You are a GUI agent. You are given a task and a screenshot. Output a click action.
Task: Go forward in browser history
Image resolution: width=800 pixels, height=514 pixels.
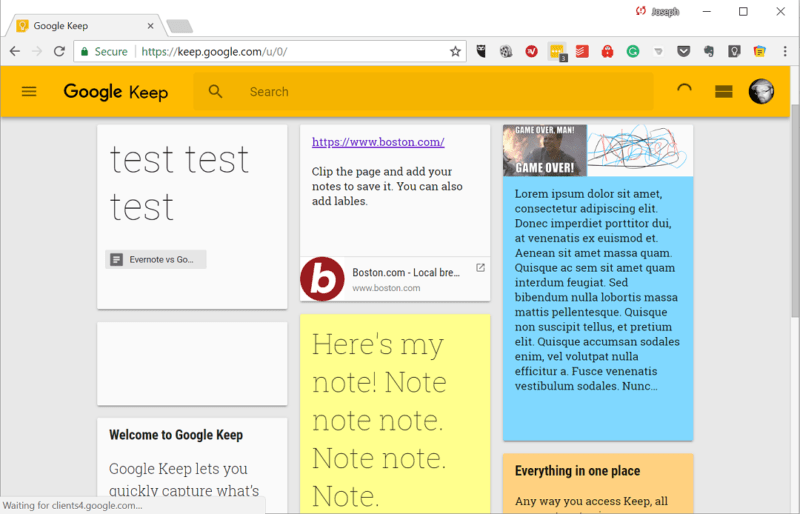[x=37, y=52]
